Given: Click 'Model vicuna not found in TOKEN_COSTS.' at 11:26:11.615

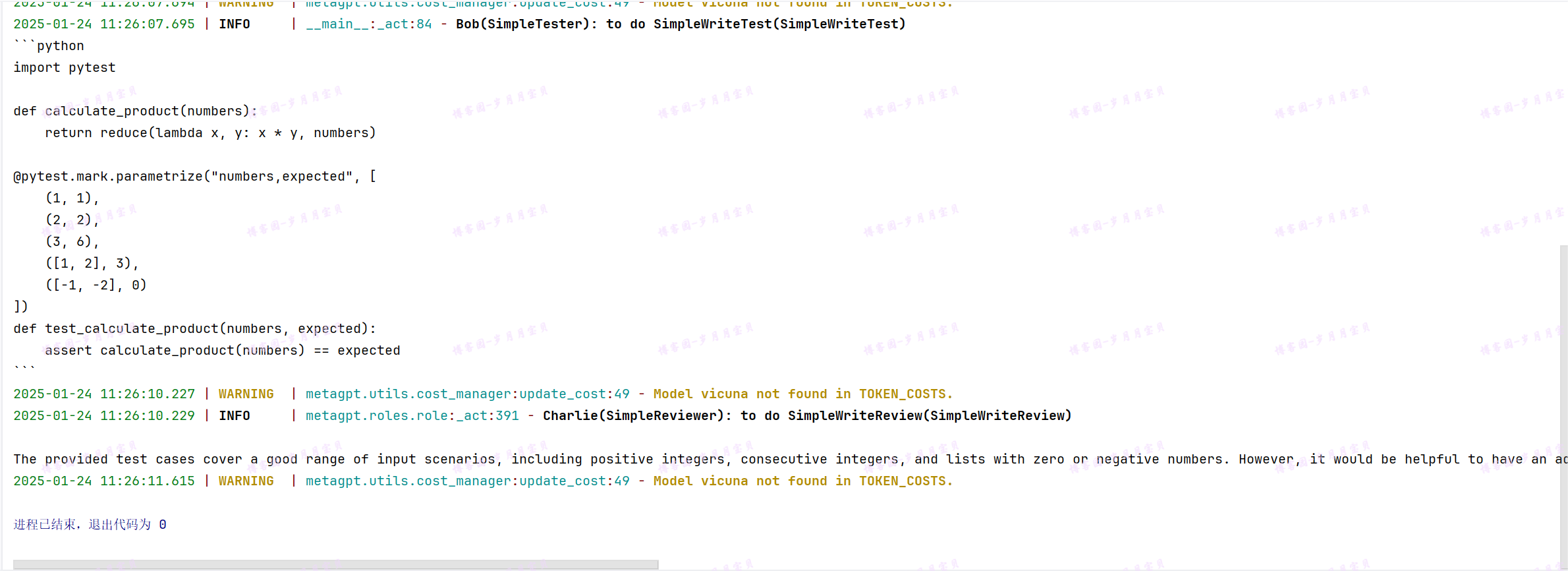Looking at the screenshot, I should 803,481.
